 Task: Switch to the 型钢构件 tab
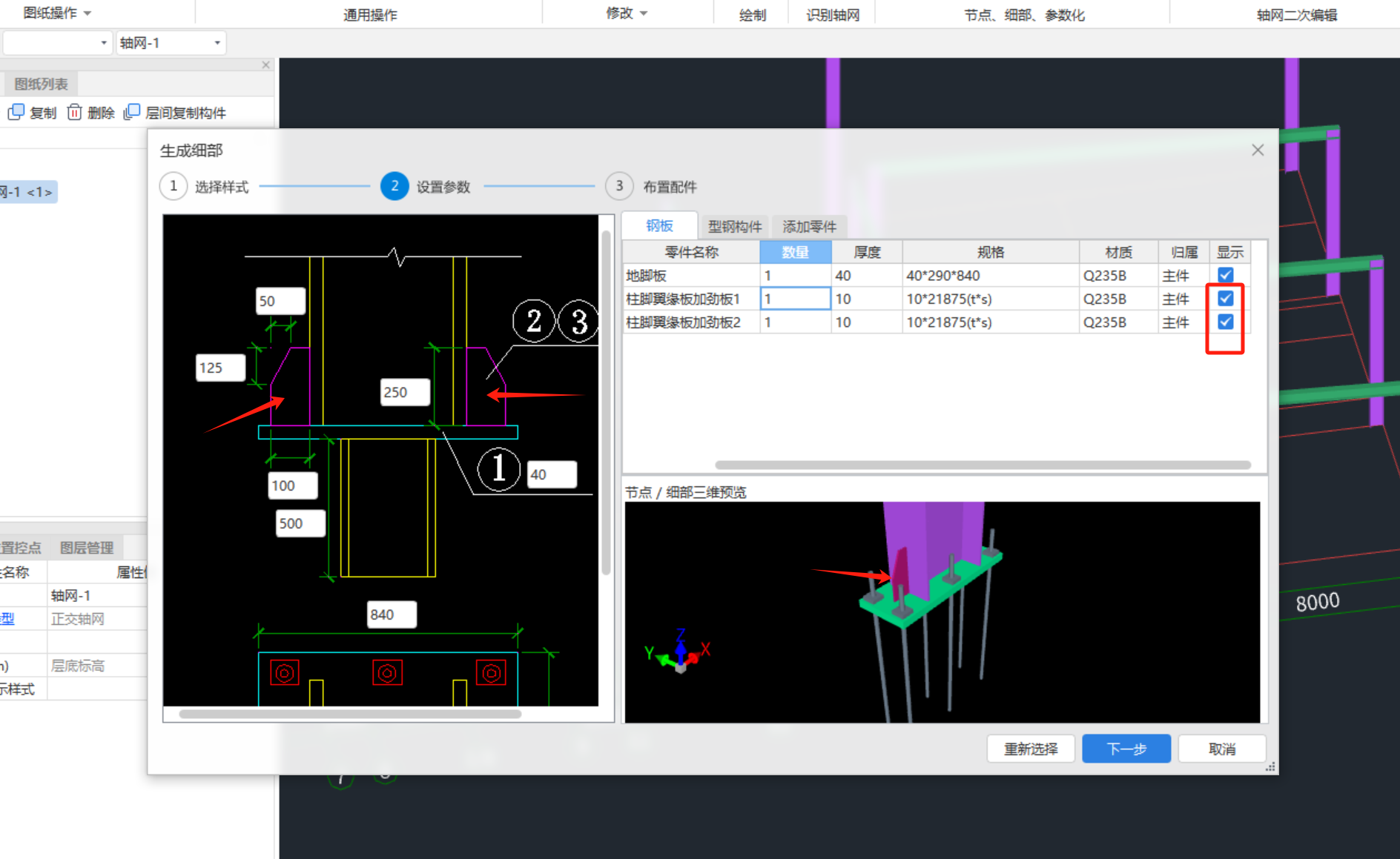tap(735, 226)
